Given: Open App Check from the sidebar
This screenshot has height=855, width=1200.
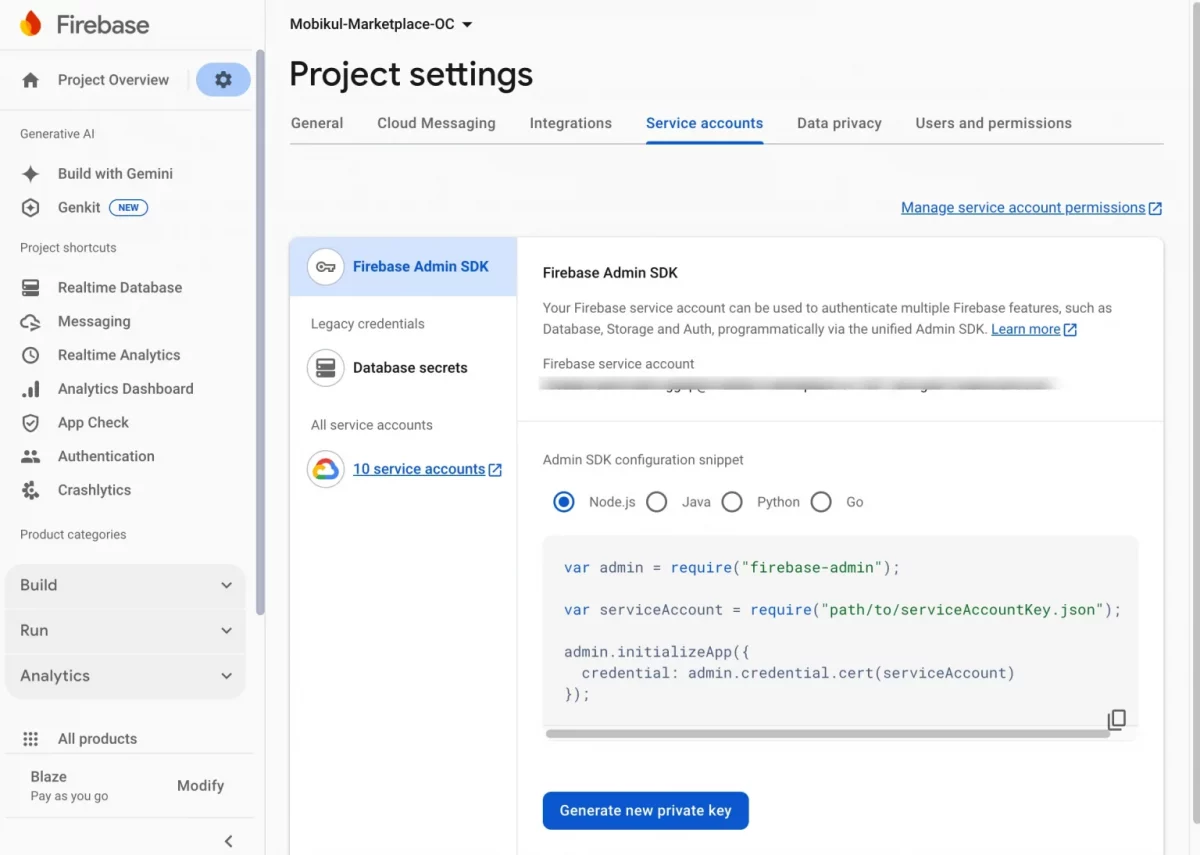Looking at the screenshot, I should tap(30, 422).
